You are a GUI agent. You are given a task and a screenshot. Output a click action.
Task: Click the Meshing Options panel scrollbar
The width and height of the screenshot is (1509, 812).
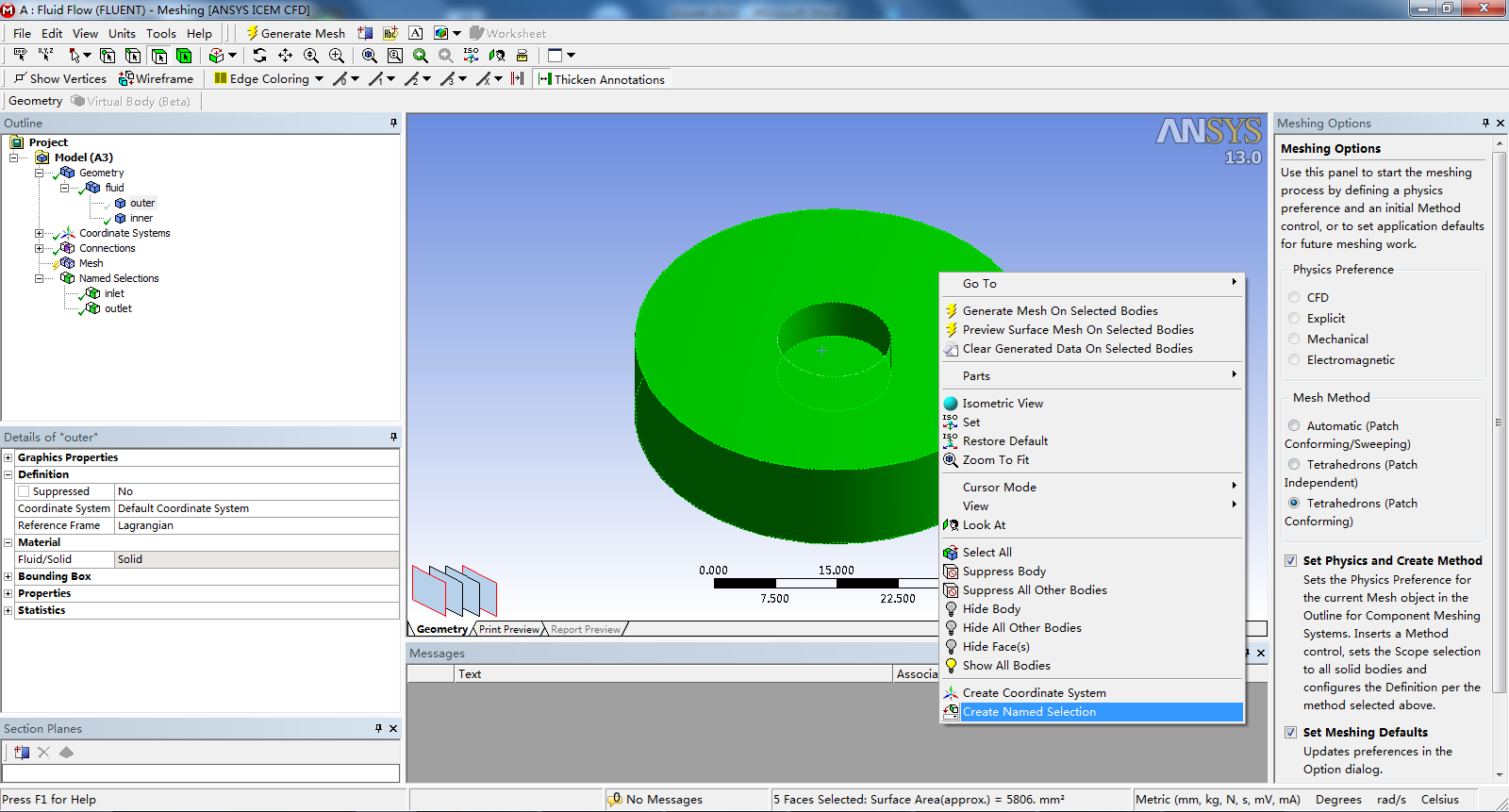[x=1500, y=458]
